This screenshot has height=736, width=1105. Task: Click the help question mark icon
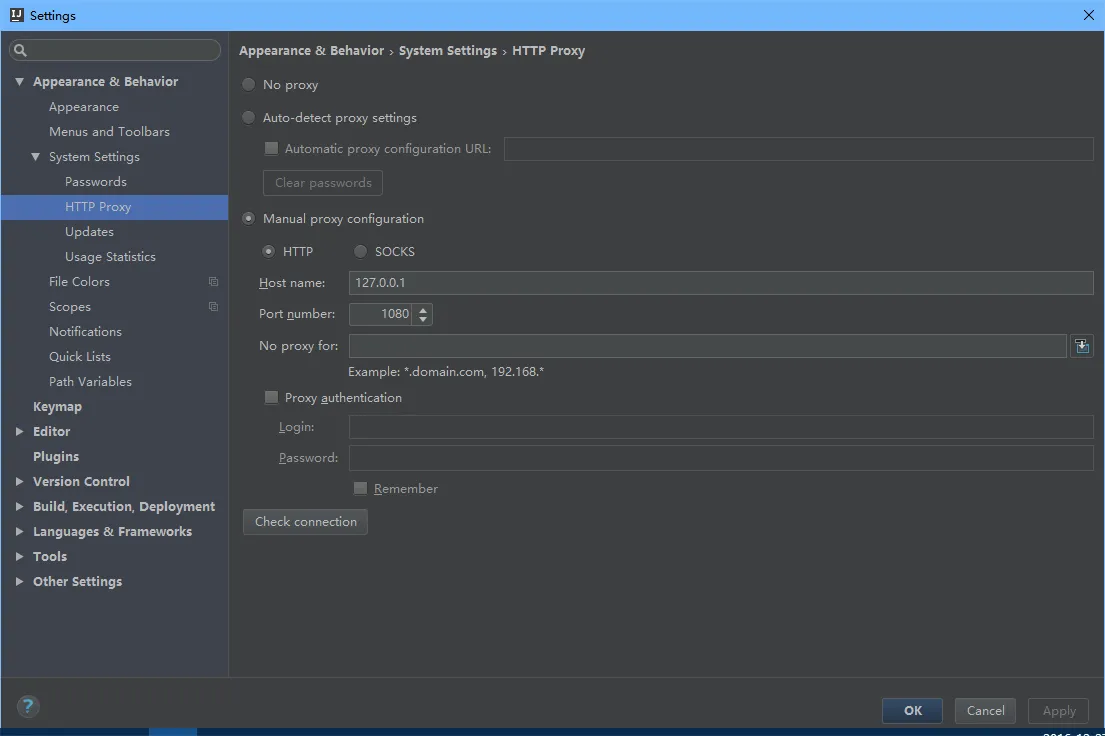28,706
